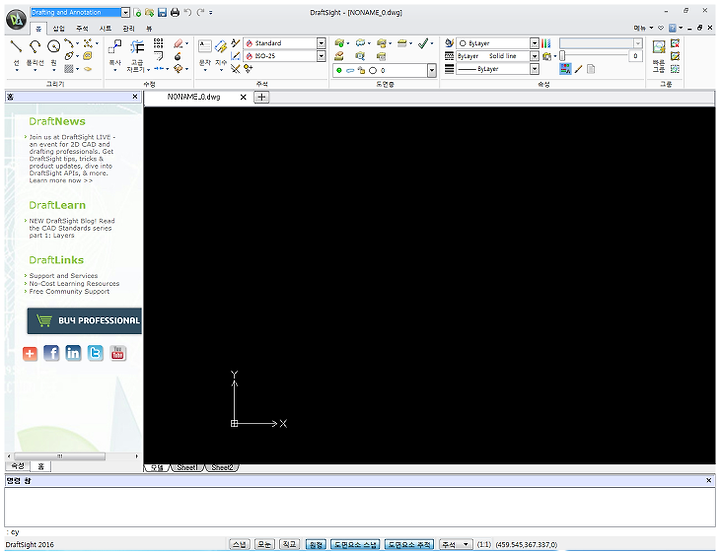Screen dimensions: 720x555
Task: Open the Drafting and Annotation workspace dropdown
Action: 125,12
